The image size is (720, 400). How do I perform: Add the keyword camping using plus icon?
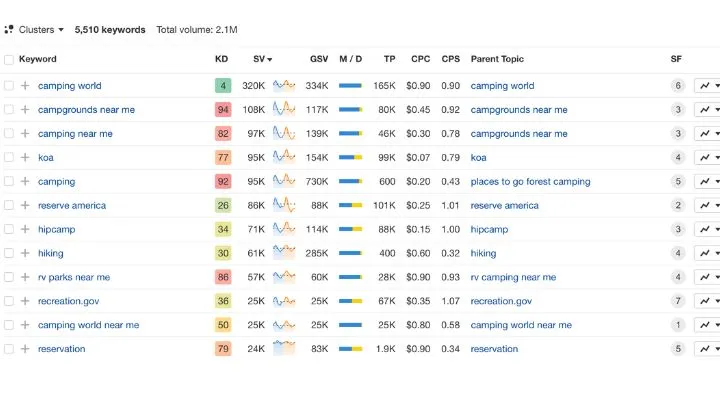(25, 181)
